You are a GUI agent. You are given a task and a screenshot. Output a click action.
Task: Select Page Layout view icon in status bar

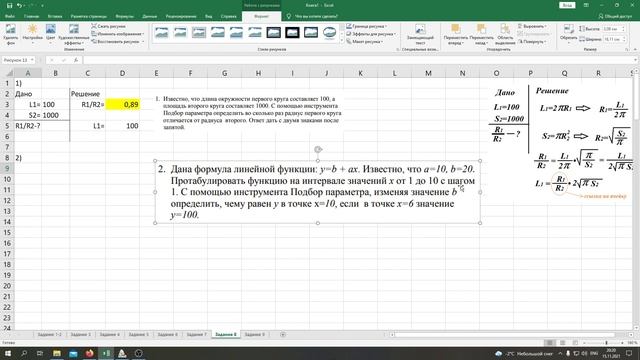click(562, 343)
